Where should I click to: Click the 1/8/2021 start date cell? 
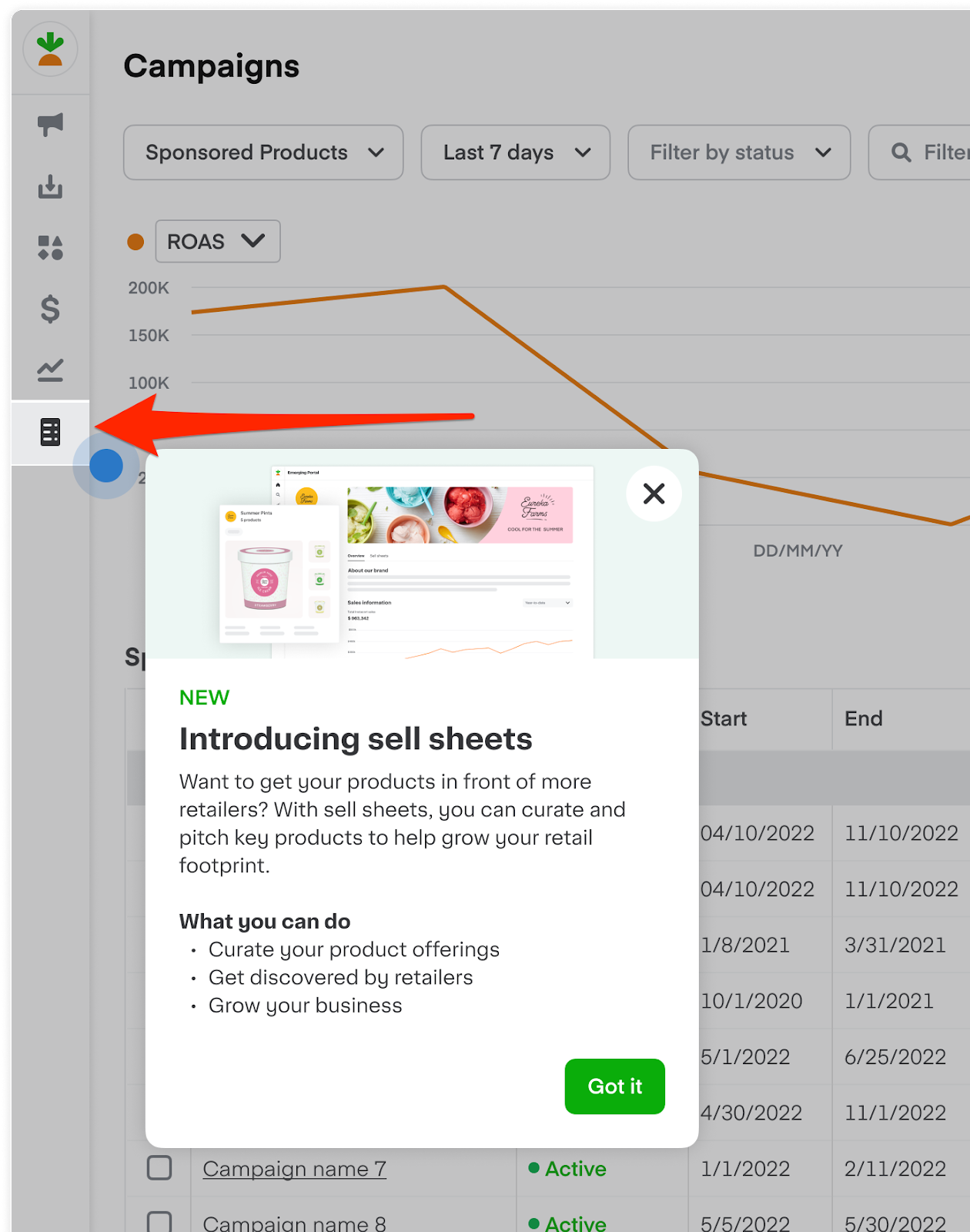(x=745, y=945)
